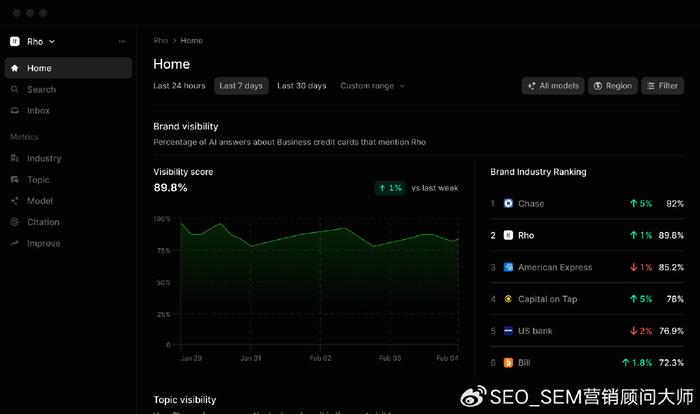The width and height of the screenshot is (700, 414).
Task: Click the Search magnifier icon
Action: [15, 89]
